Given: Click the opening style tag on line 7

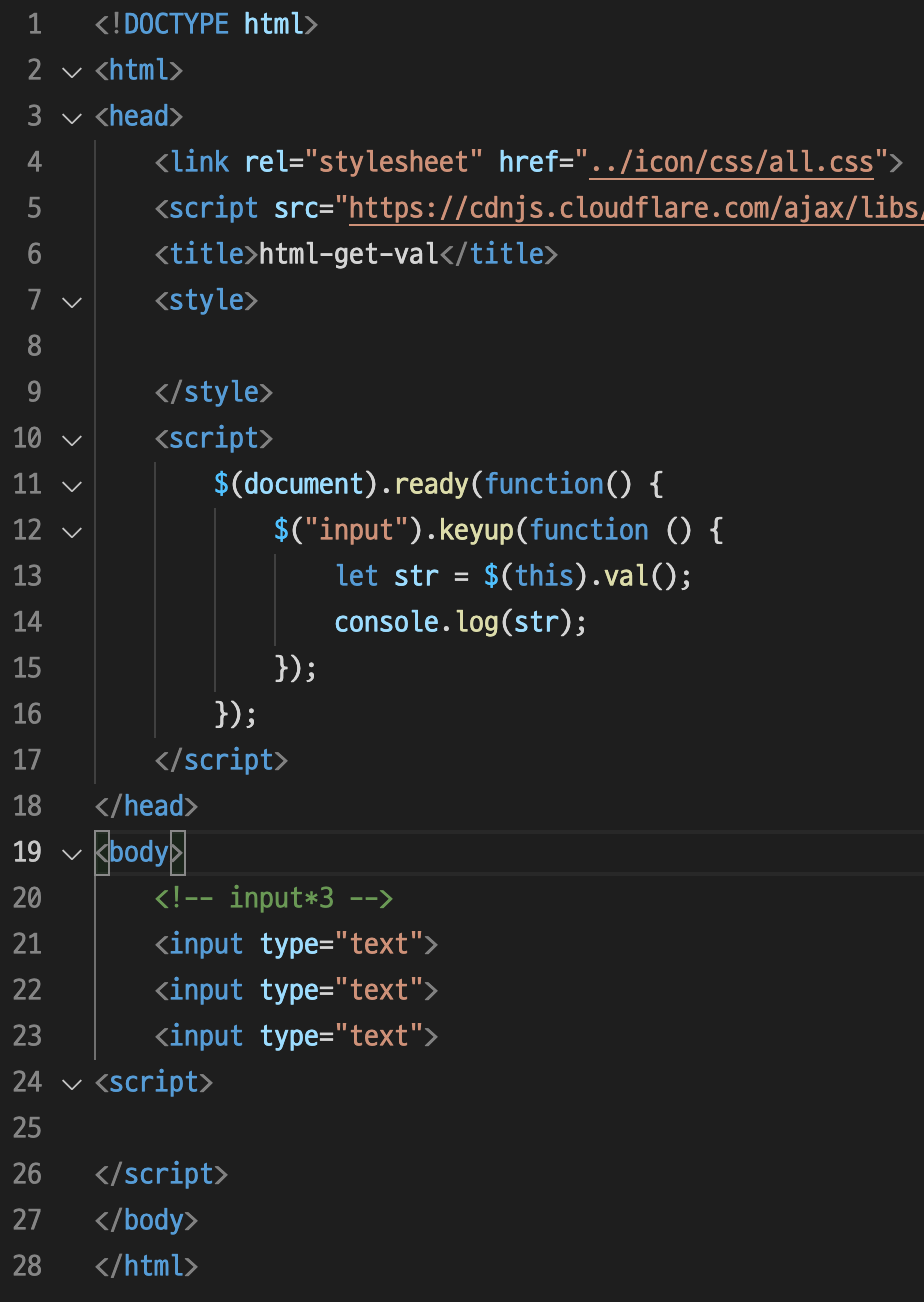Looking at the screenshot, I should click(x=206, y=300).
